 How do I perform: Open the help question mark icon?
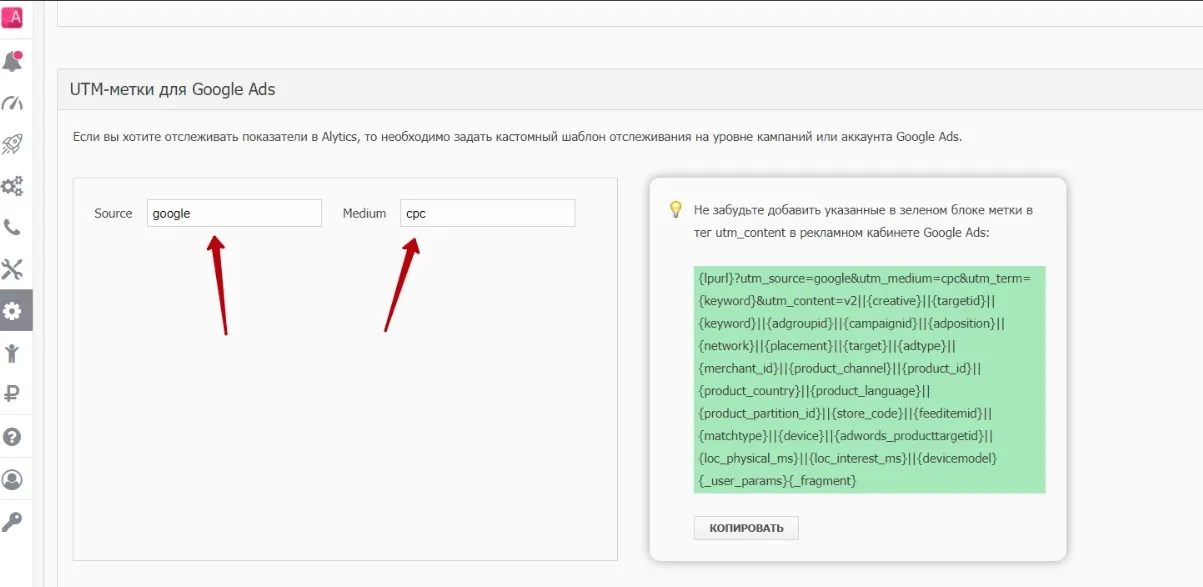pyautogui.click(x=12, y=436)
